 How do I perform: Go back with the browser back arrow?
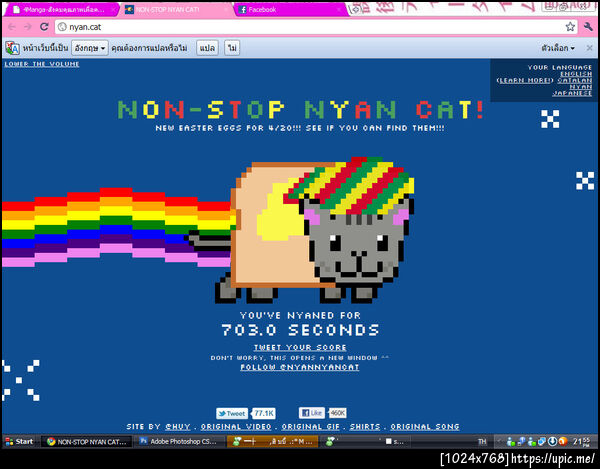click(x=11, y=27)
